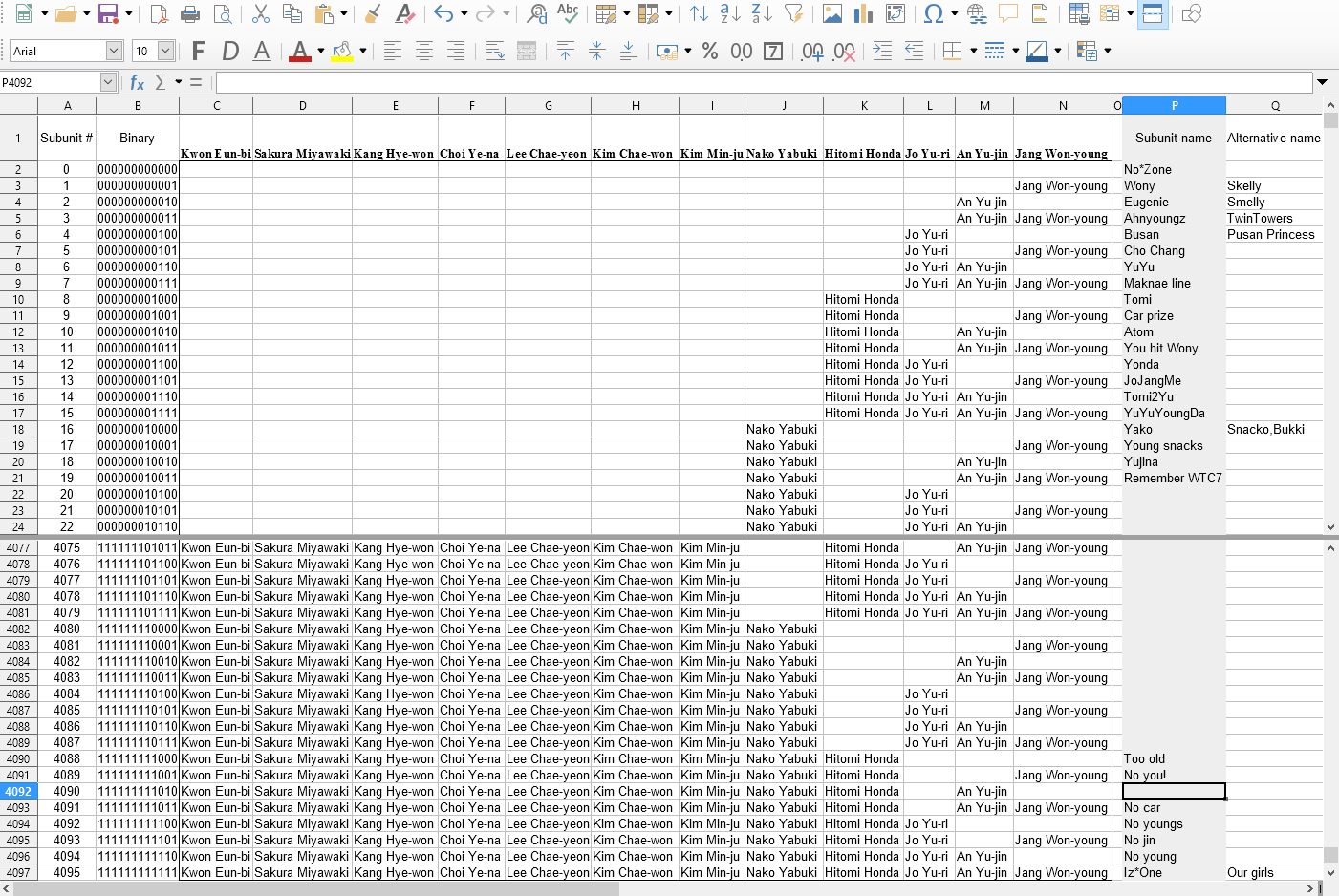Insert a special character
This screenshot has width=1339, height=896.
pos(934,13)
